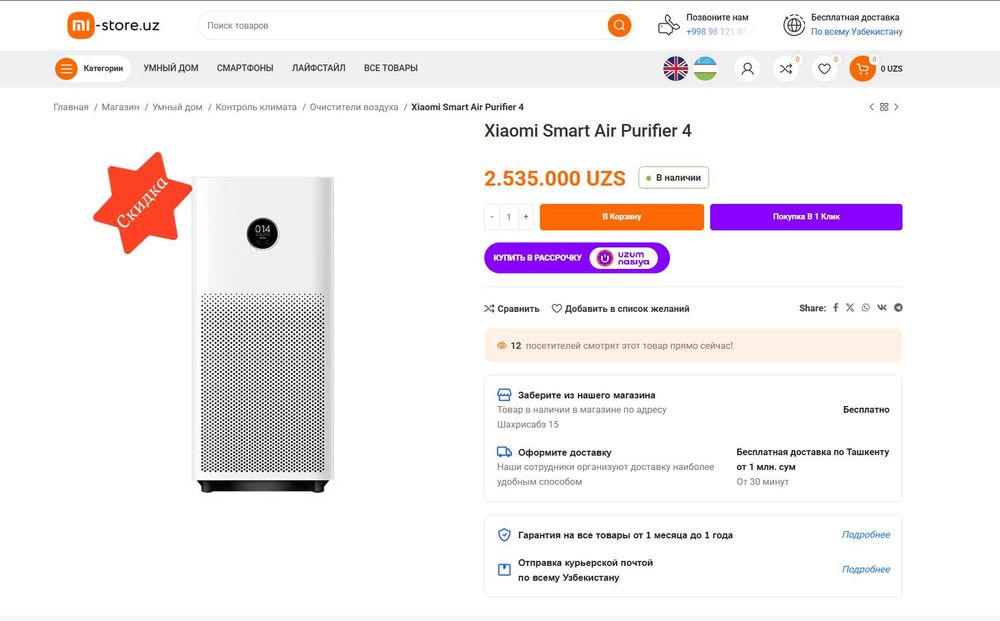Go to the next product arrow
The width and height of the screenshot is (1000, 621).
pos(897,107)
